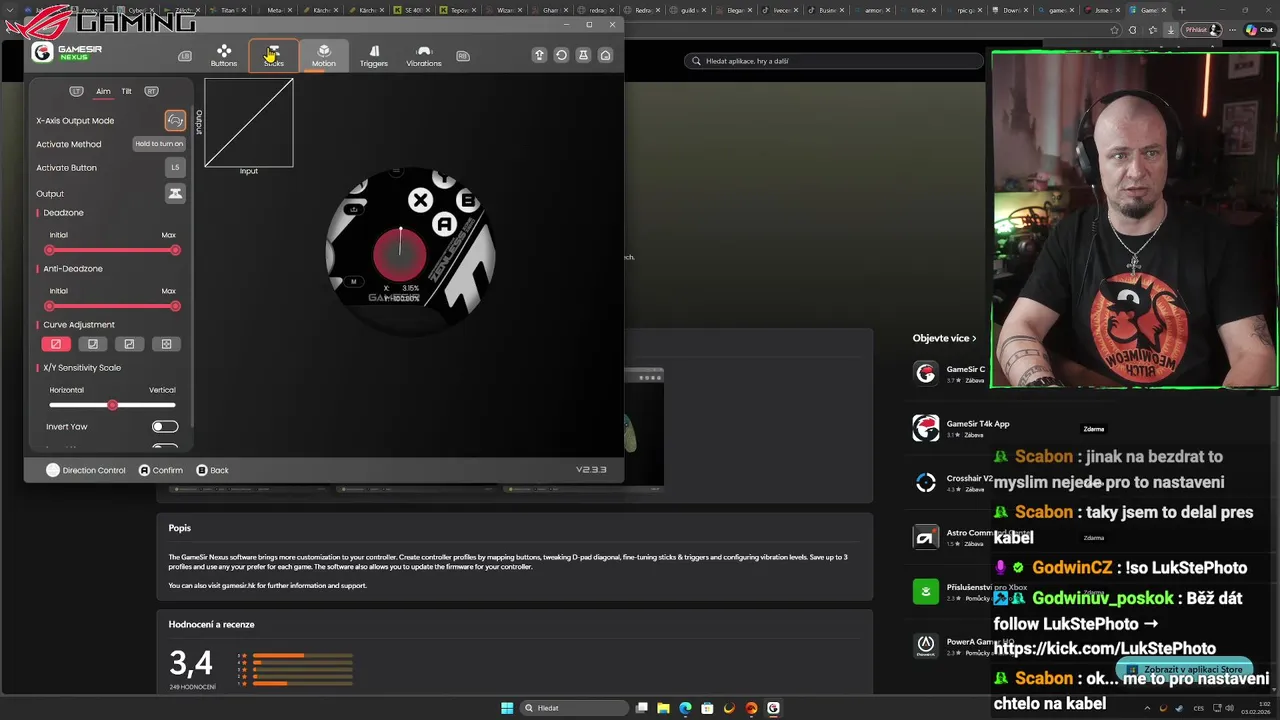Select the first linear curve preset

coord(56,344)
